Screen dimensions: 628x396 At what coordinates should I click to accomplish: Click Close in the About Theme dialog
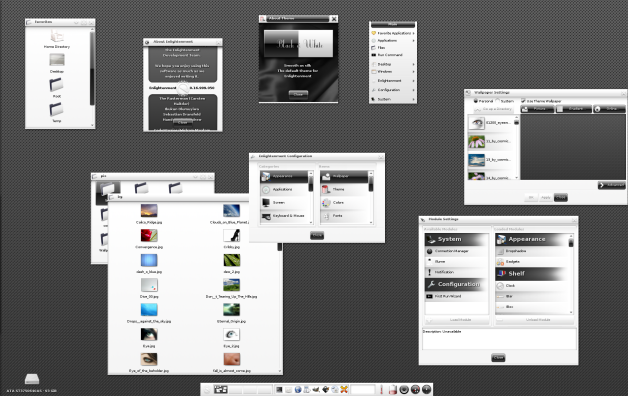[x=298, y=94]
